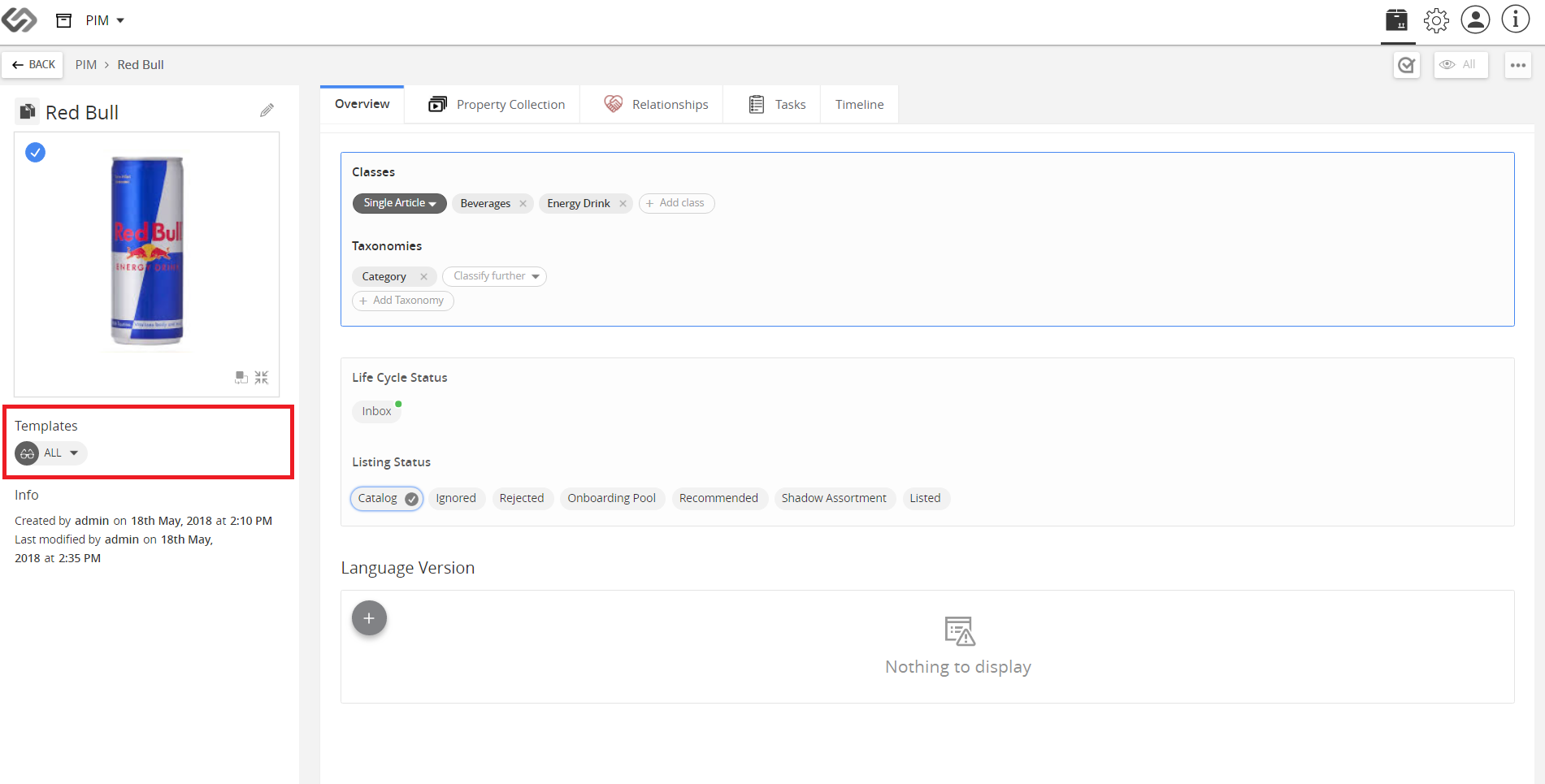The height and width of the screenshot is (784, 1545).
Task: Click the Add class button
Action: (x=676, y=203)
